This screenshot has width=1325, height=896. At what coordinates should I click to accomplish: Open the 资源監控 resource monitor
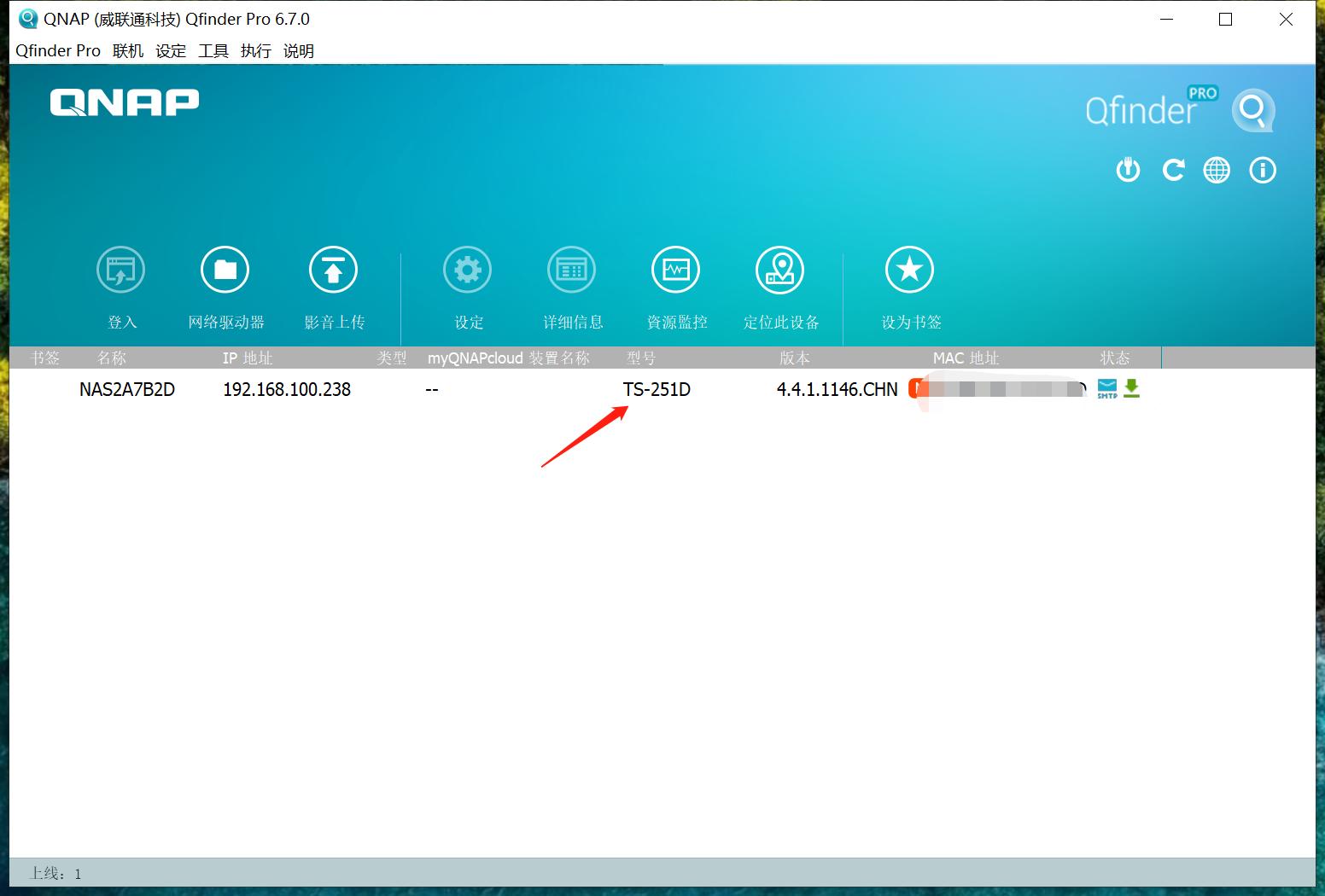676,271
